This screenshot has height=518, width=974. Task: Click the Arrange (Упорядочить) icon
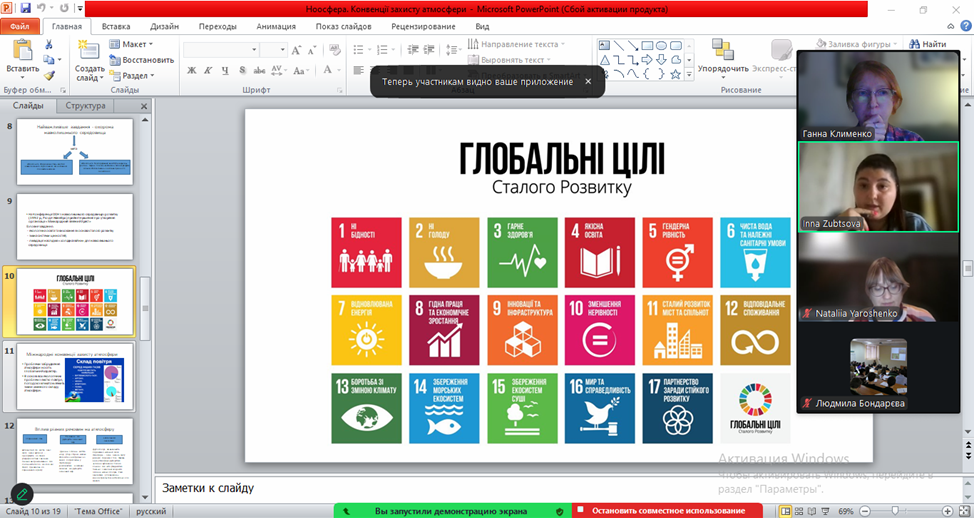tap(723, 50)
